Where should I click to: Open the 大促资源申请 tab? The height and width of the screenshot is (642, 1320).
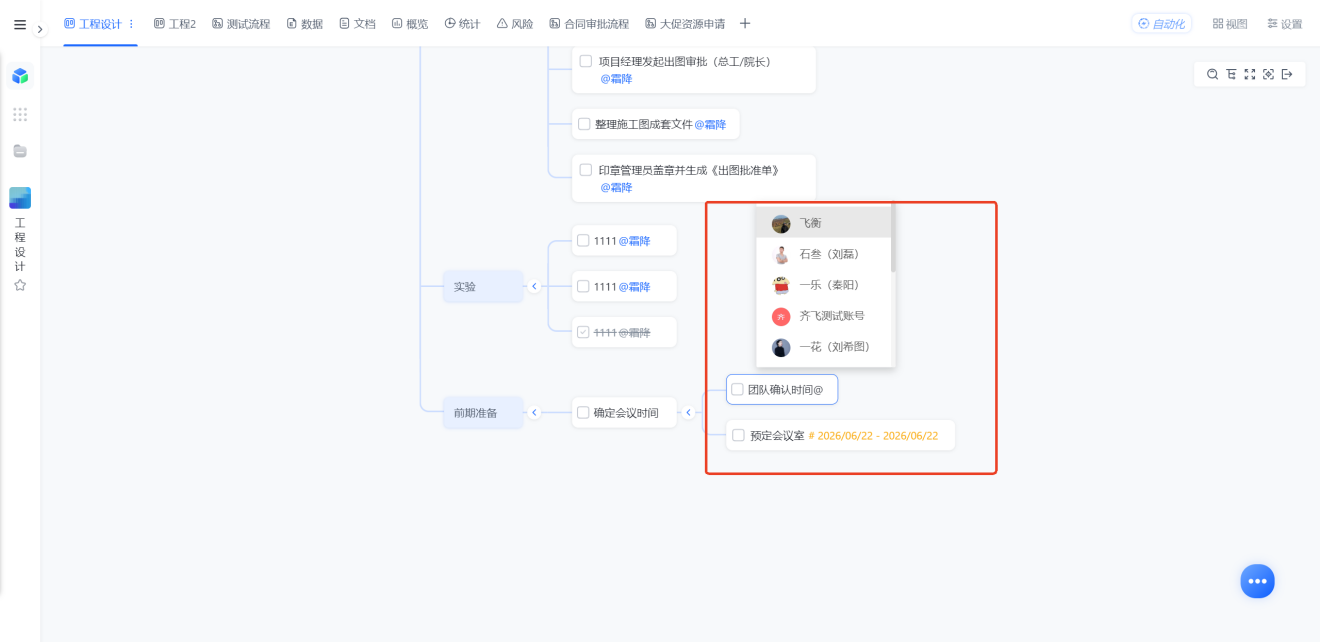685,24
